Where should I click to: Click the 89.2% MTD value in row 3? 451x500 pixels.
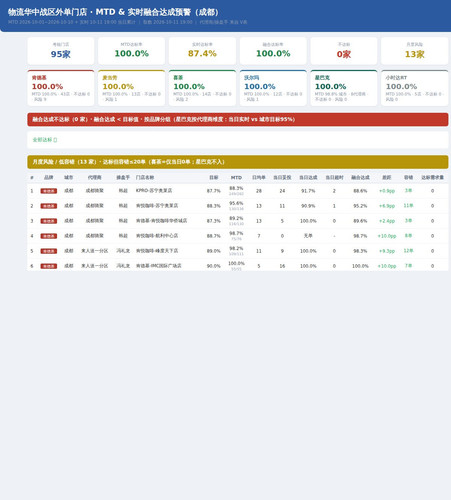pyautogui.click(x=236, y=218)
